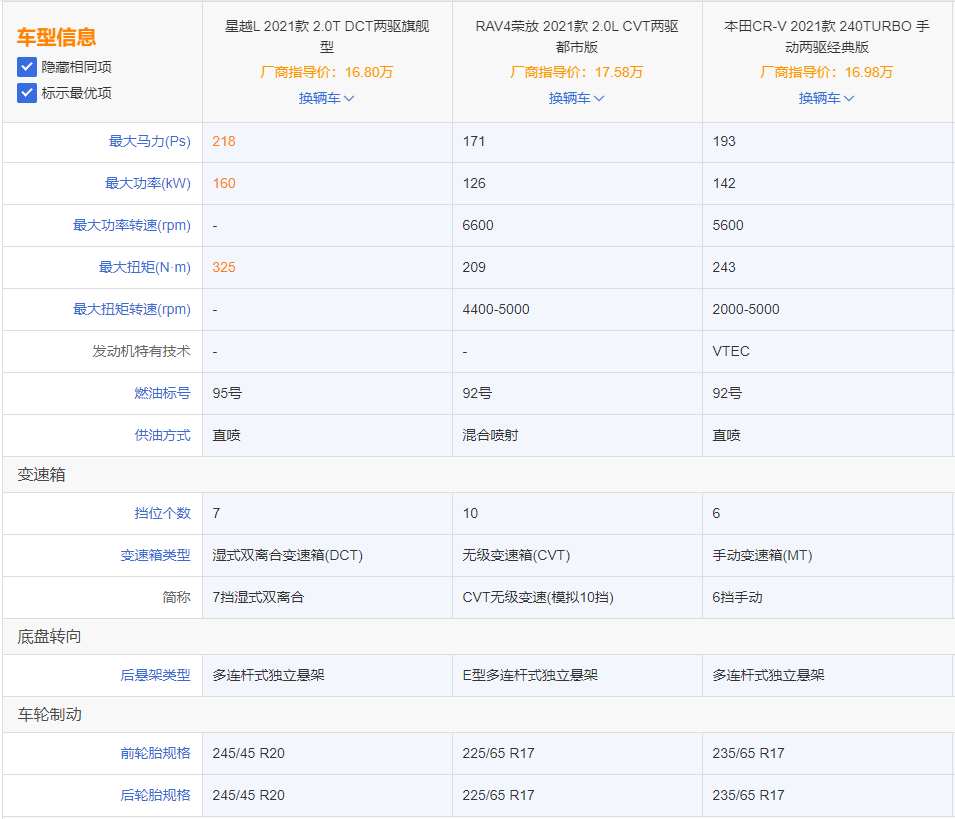
Task: Click the 厂商指导价 16.98万 price
Action: pos(826,72)
